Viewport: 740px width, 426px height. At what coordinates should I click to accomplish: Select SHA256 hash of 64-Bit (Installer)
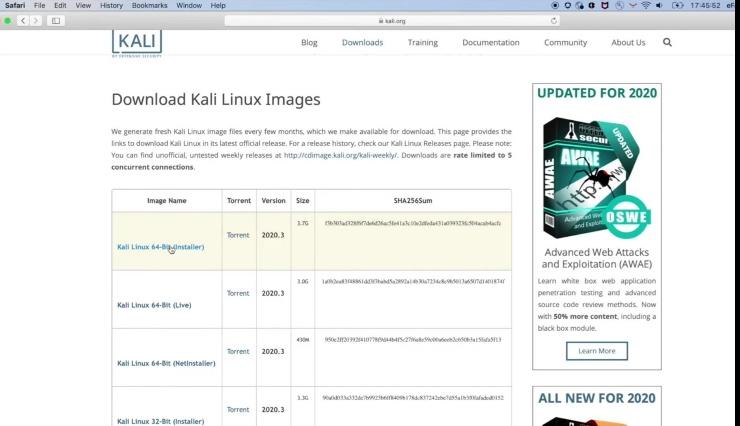413,223
